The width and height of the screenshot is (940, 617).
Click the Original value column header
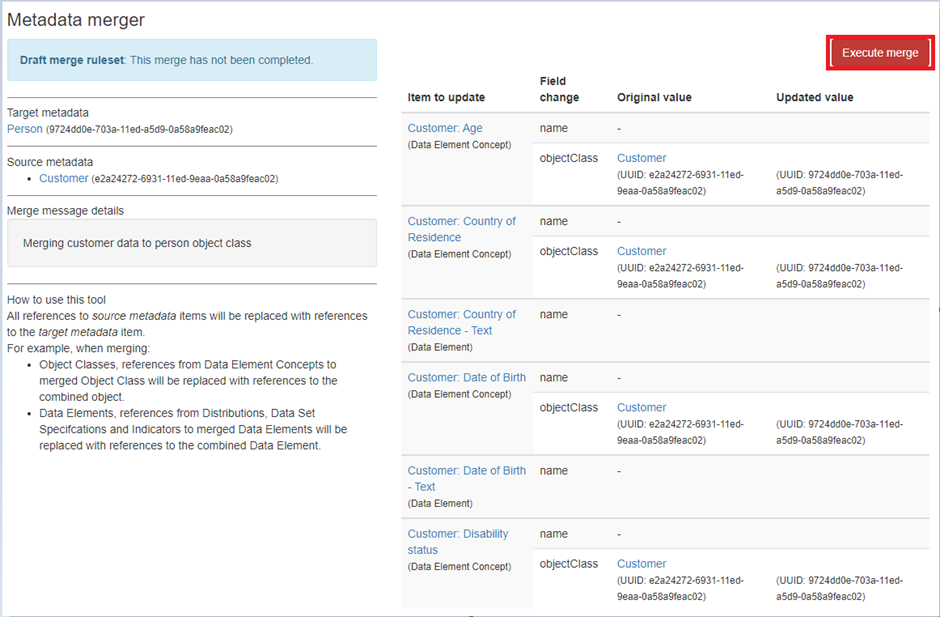click(654, 97)
